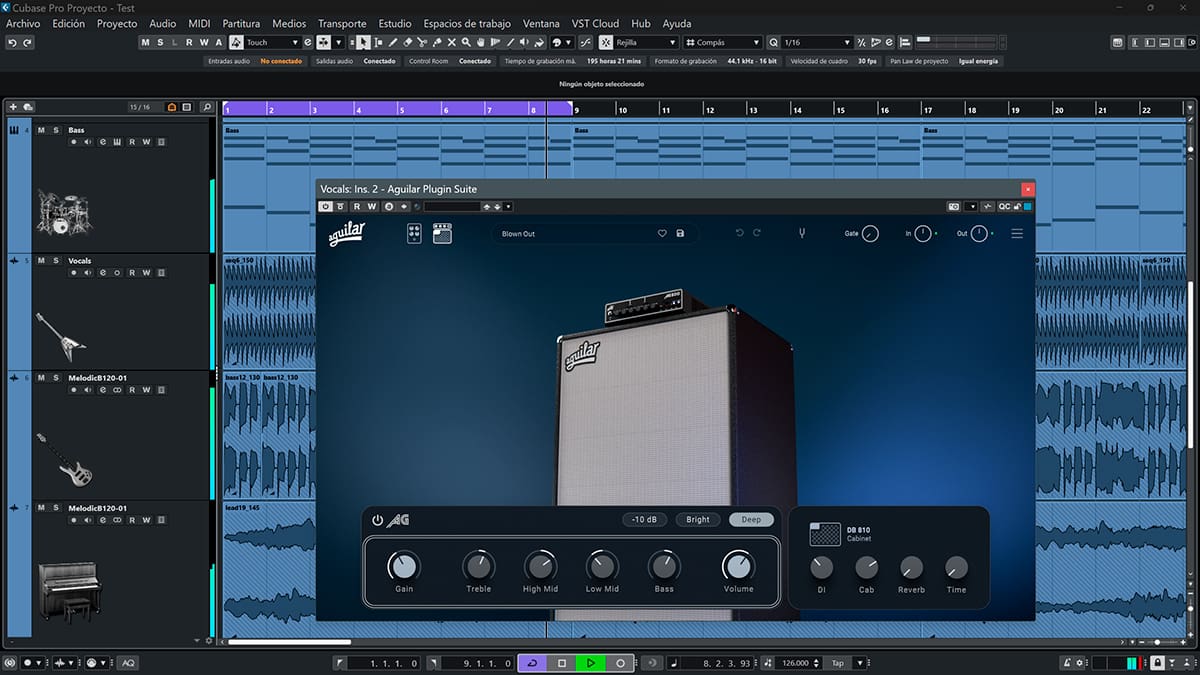Solo the Vocals track

56,260
